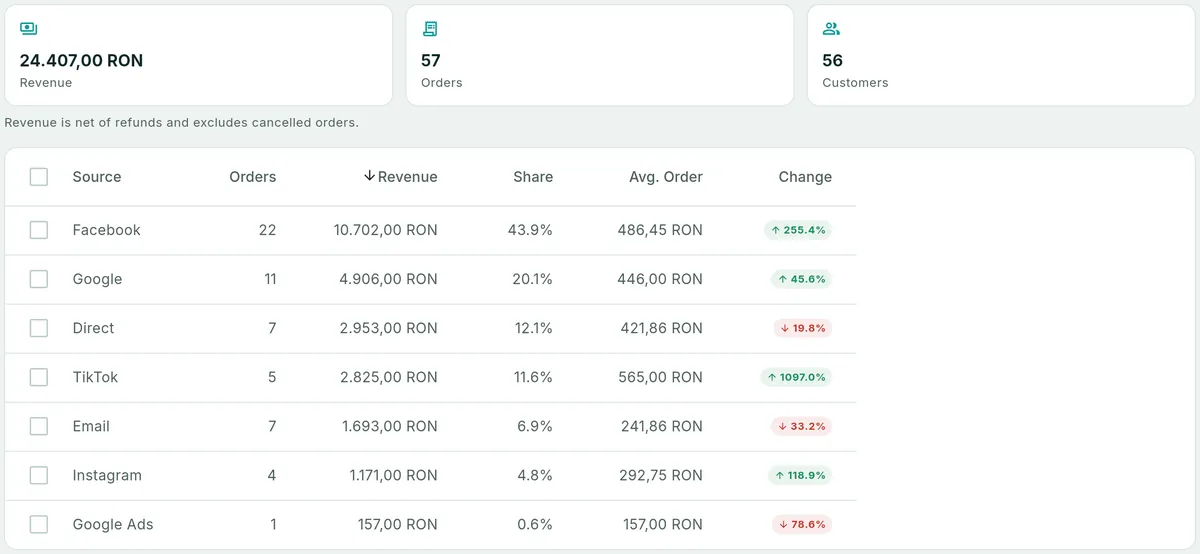Viewport: 1200px width, 554px height.
Task: Click the 45.6% increase badge for Google
Action: coord(801,279)
